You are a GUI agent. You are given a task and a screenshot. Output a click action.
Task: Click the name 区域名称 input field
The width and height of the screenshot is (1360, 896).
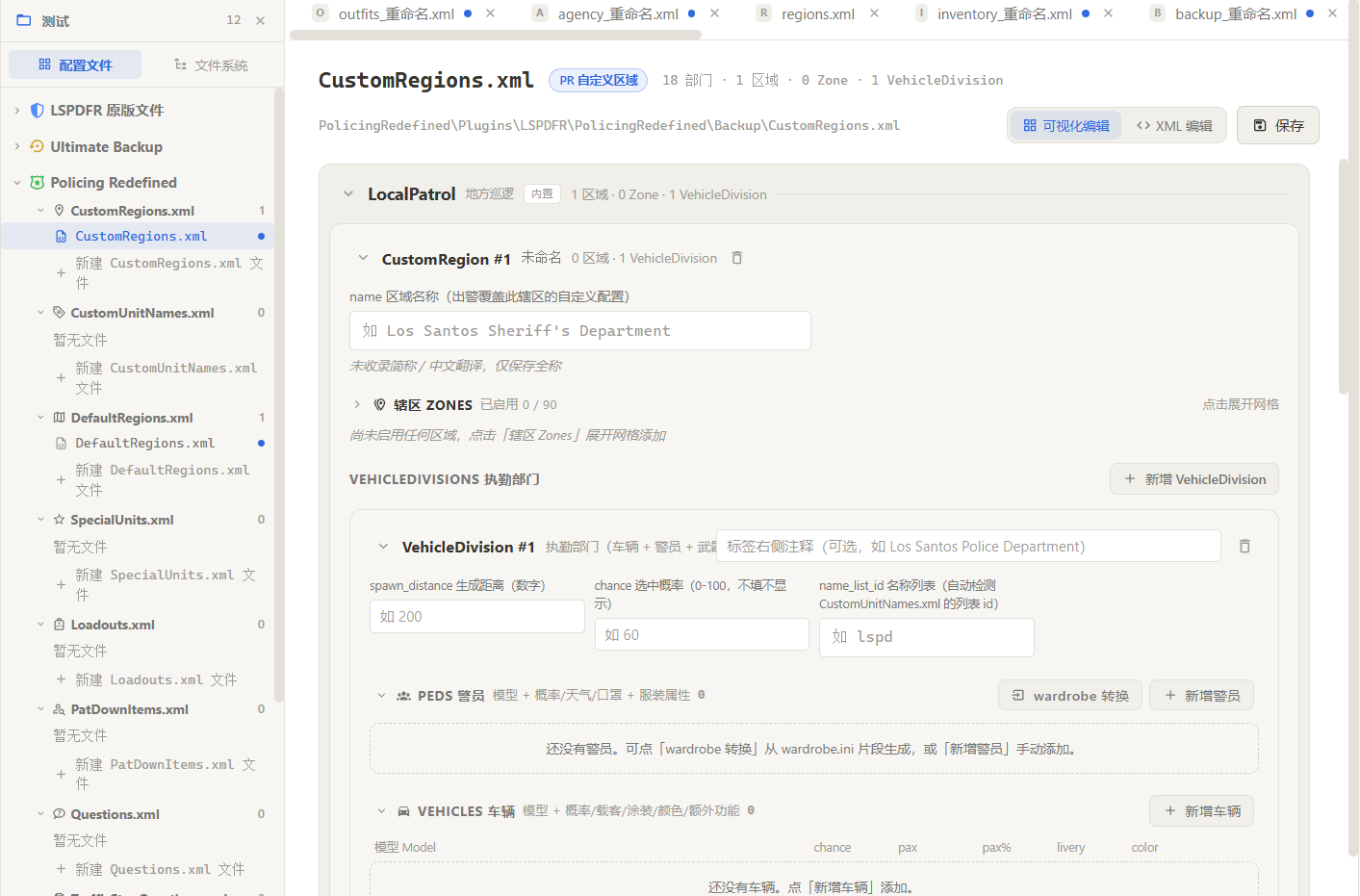580,330
